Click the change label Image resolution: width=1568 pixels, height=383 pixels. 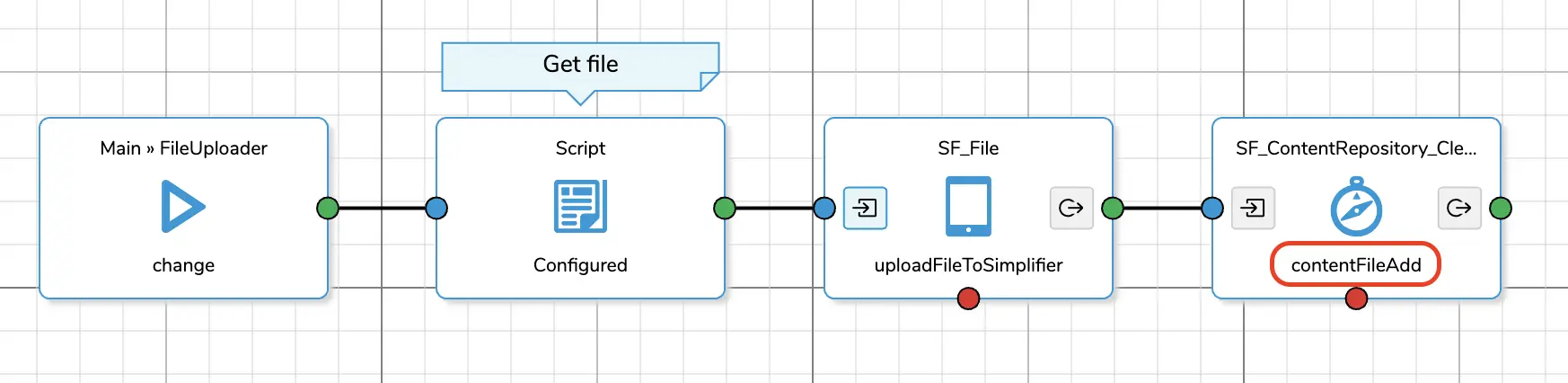183,265
